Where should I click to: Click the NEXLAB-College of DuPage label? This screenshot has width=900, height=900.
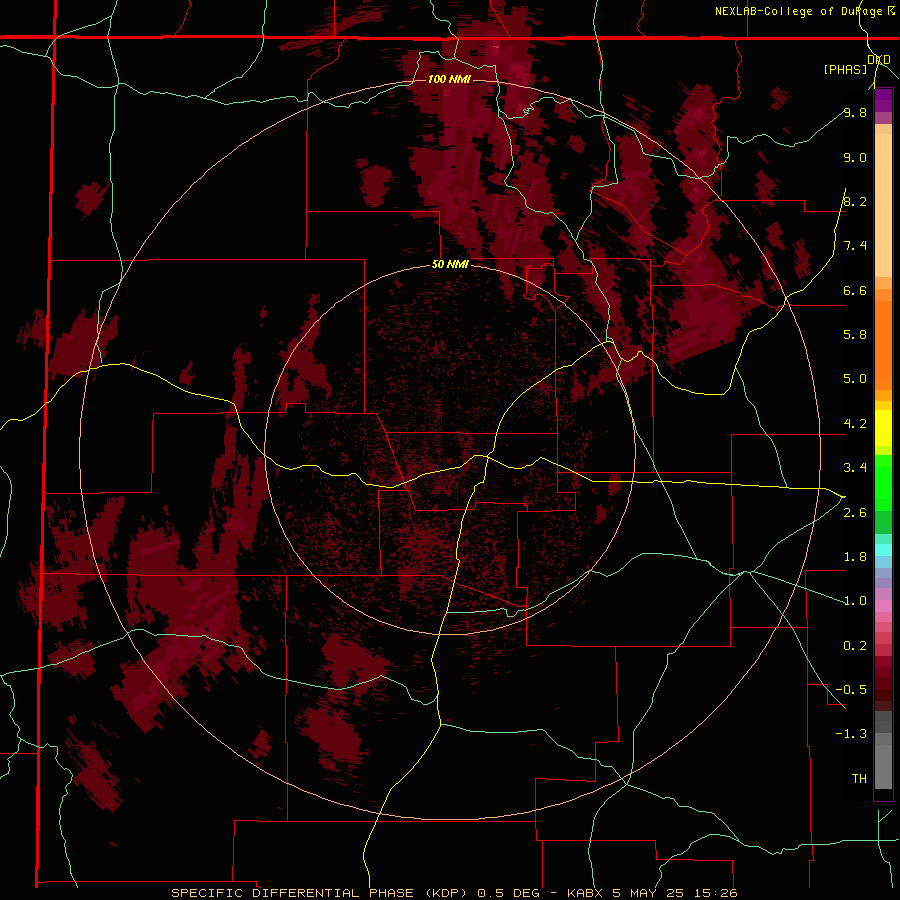[798, 11]
